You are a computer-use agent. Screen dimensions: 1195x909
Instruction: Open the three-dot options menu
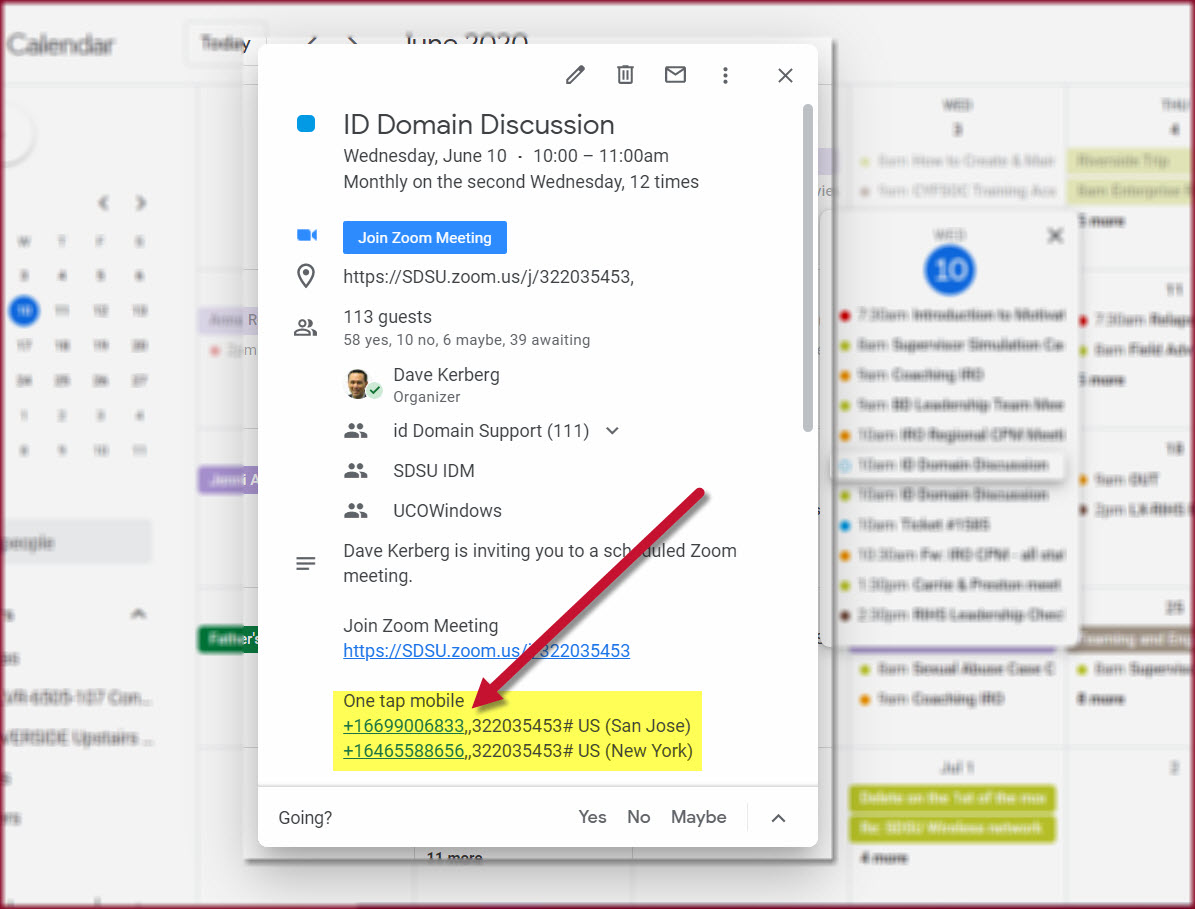725,75
